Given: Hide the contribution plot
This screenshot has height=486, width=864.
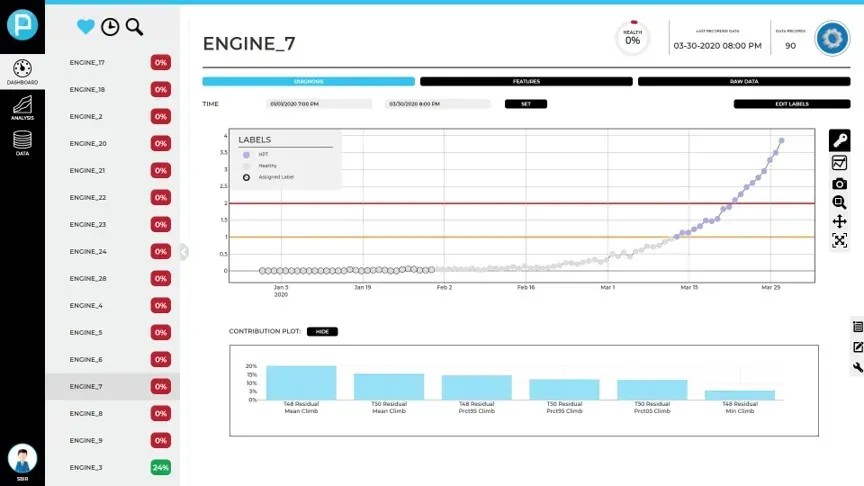Looking at the screenshot, I should [x=322, y=332].
